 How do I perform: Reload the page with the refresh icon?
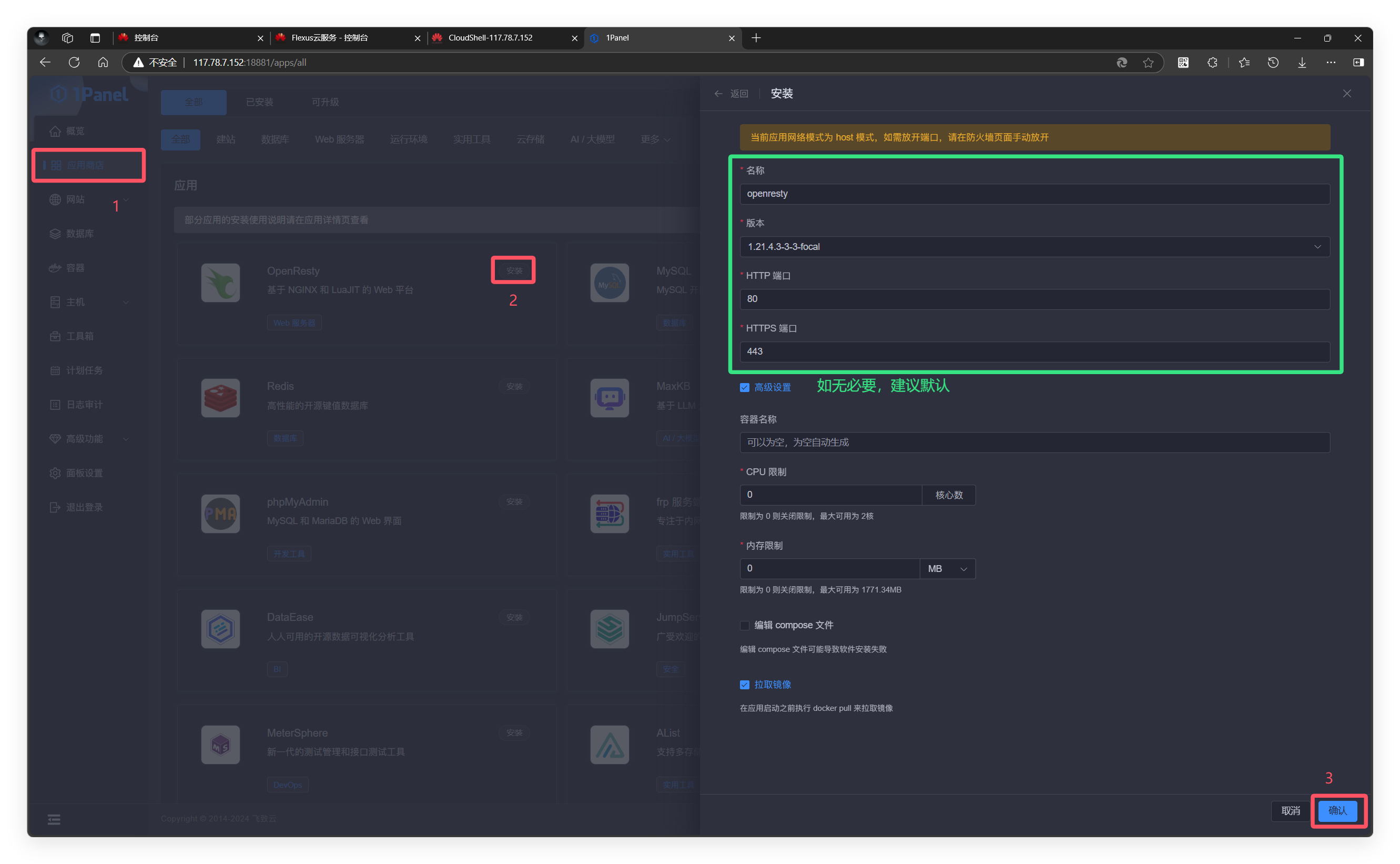(74, 62)
